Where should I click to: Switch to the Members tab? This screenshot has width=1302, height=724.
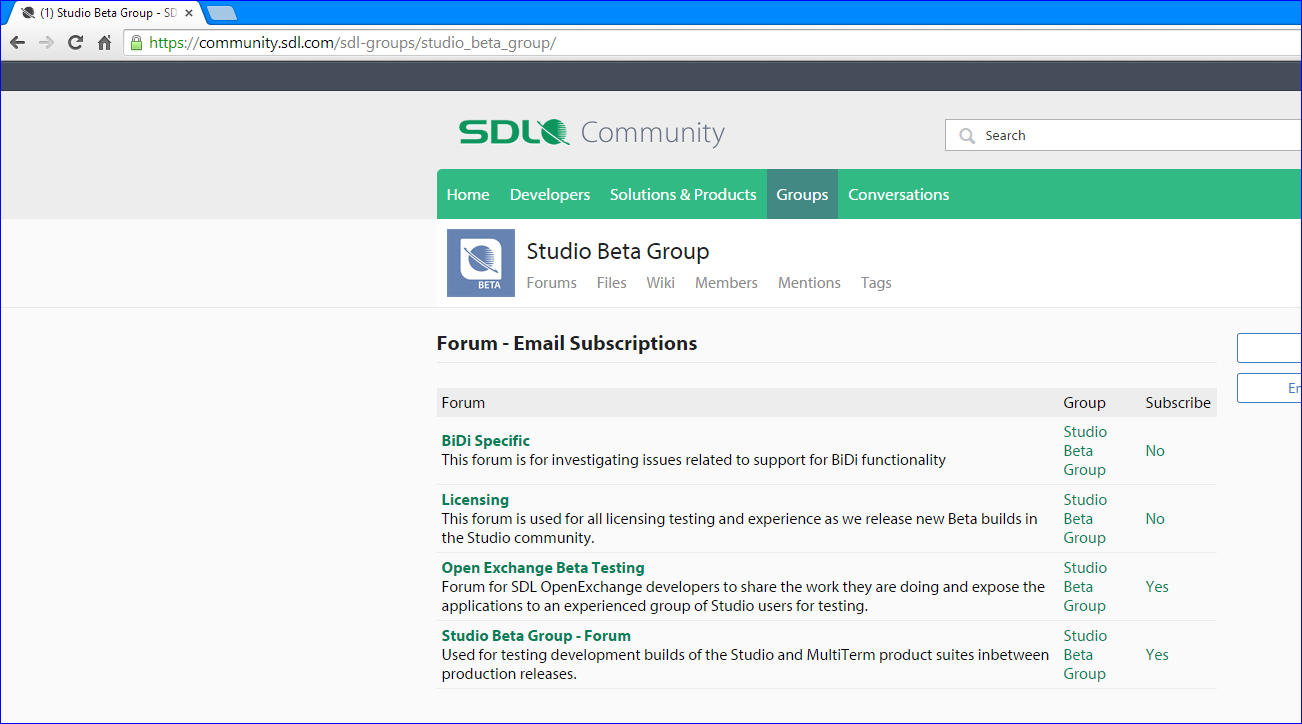(726, 283)
